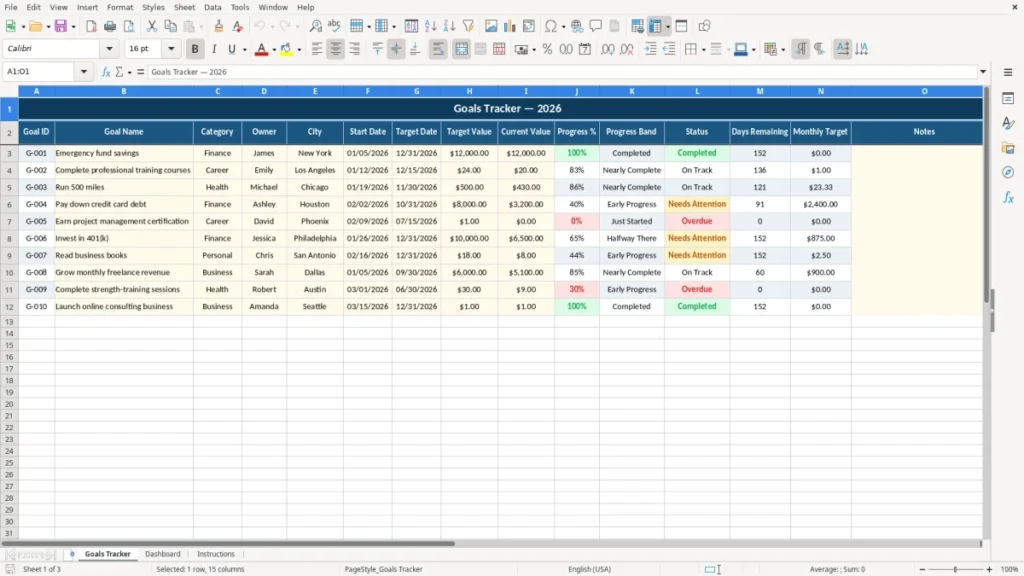This screenshot has width=1024, height=576.
Task: Insert special character Omega icon
Action: [551, 26]
